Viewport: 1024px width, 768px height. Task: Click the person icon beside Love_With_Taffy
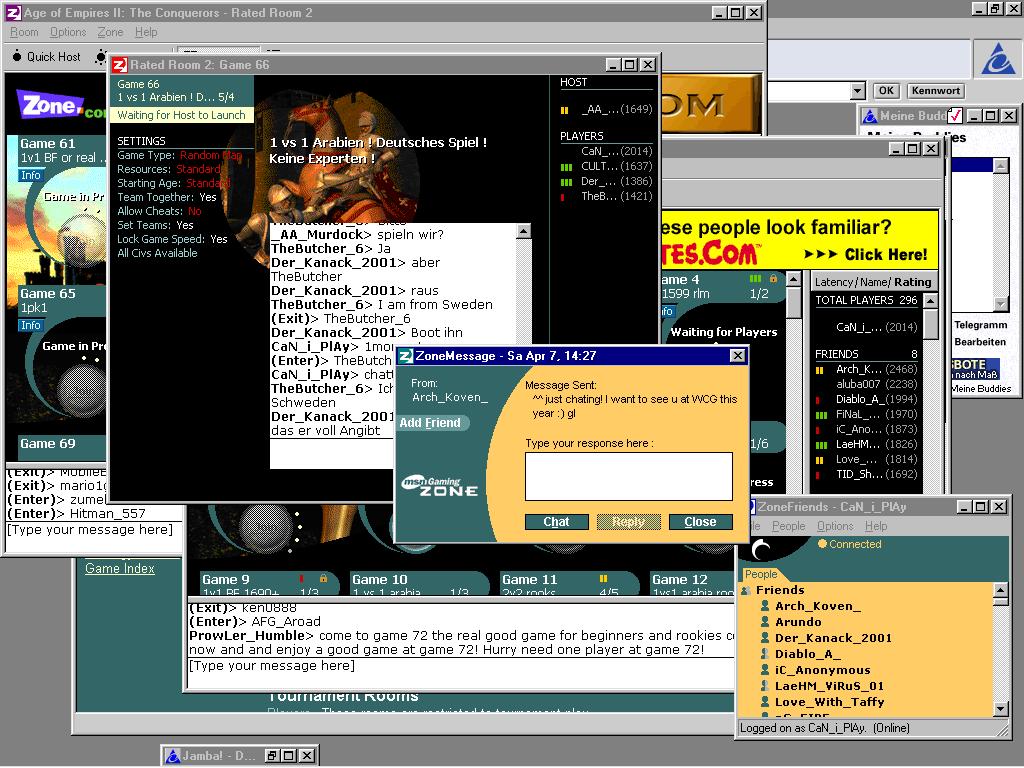(765, 702)
